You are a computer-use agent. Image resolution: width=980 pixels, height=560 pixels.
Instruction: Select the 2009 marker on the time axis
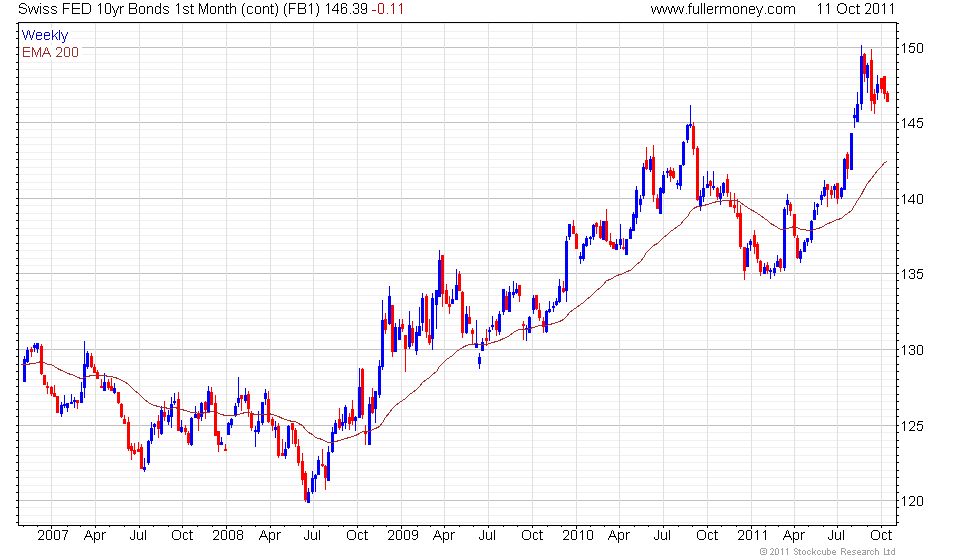[x=402, y=535]
